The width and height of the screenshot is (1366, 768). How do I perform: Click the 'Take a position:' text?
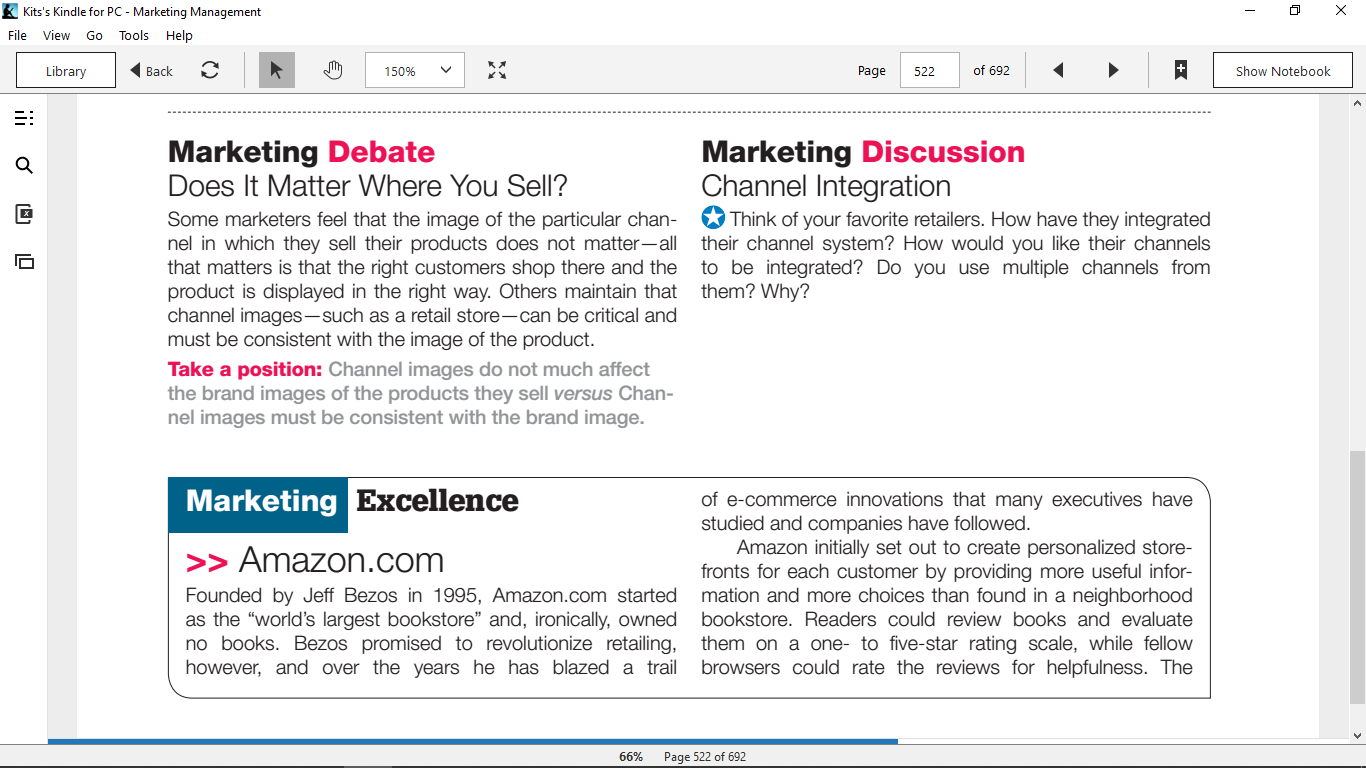(245, 369)
